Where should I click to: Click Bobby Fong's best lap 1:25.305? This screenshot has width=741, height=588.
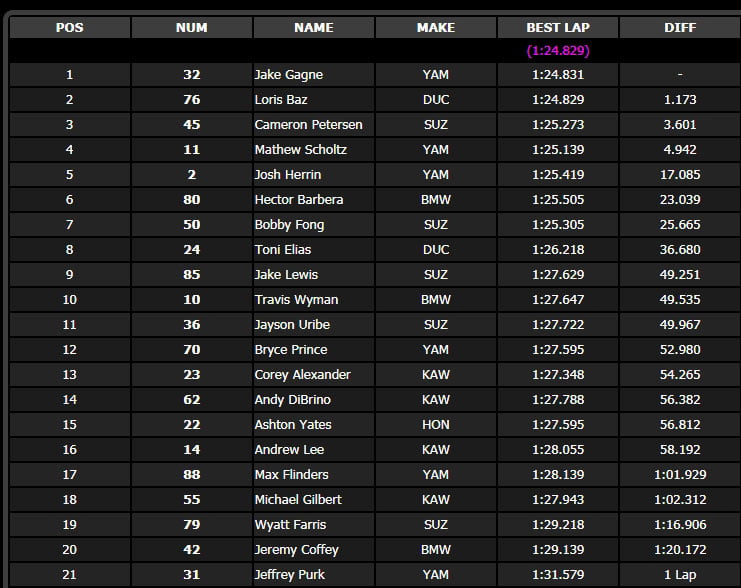[558, 225]
